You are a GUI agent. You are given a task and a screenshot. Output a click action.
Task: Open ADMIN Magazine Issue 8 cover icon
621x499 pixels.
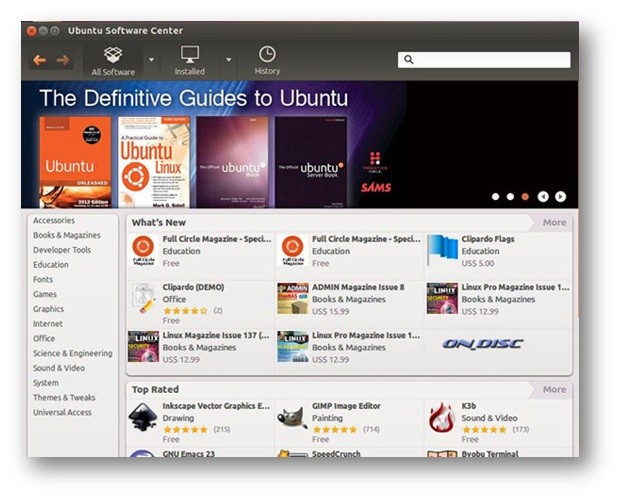tap(293, 298)
